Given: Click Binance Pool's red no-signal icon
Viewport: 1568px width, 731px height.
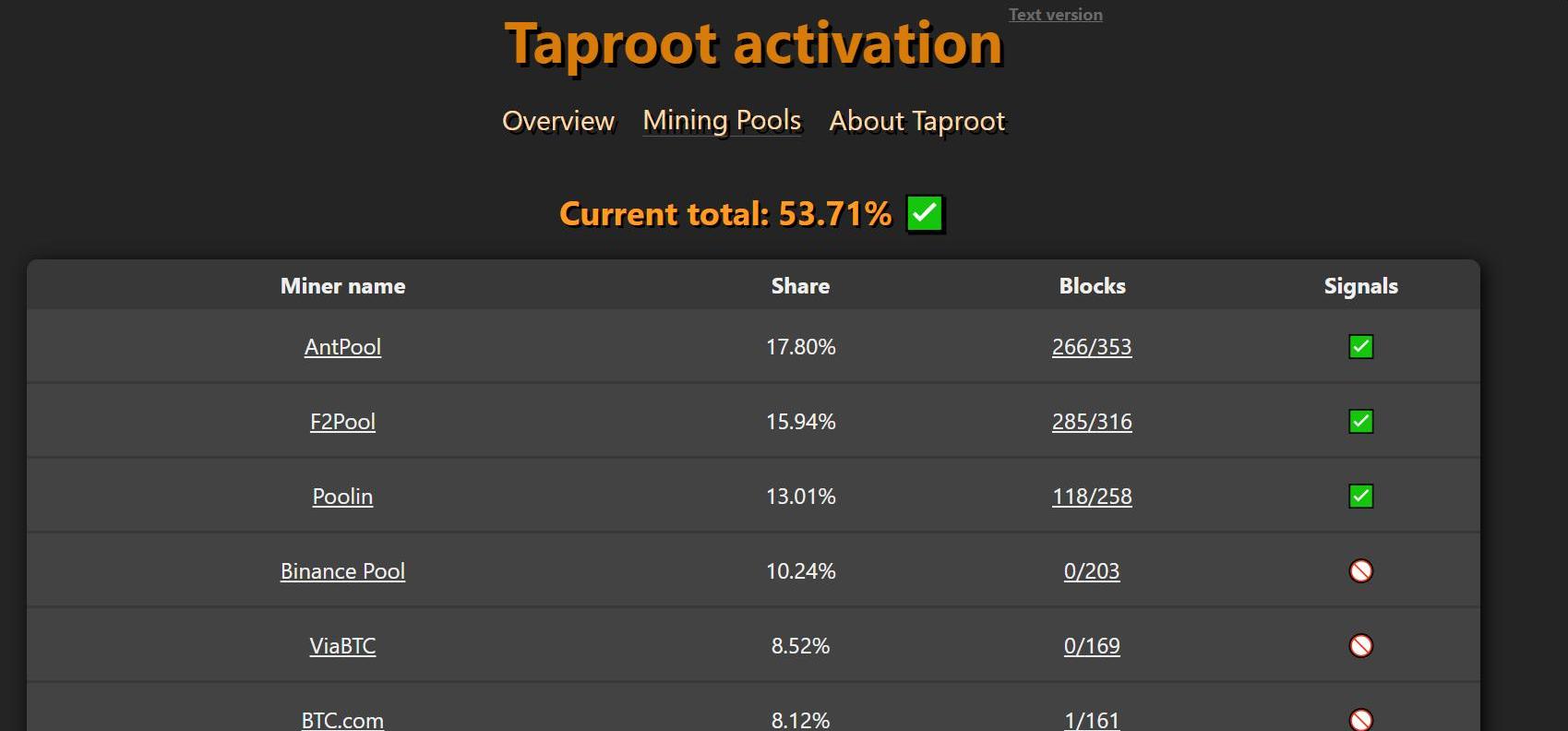Looking at the screenshot, I should tap(1360, 571).
